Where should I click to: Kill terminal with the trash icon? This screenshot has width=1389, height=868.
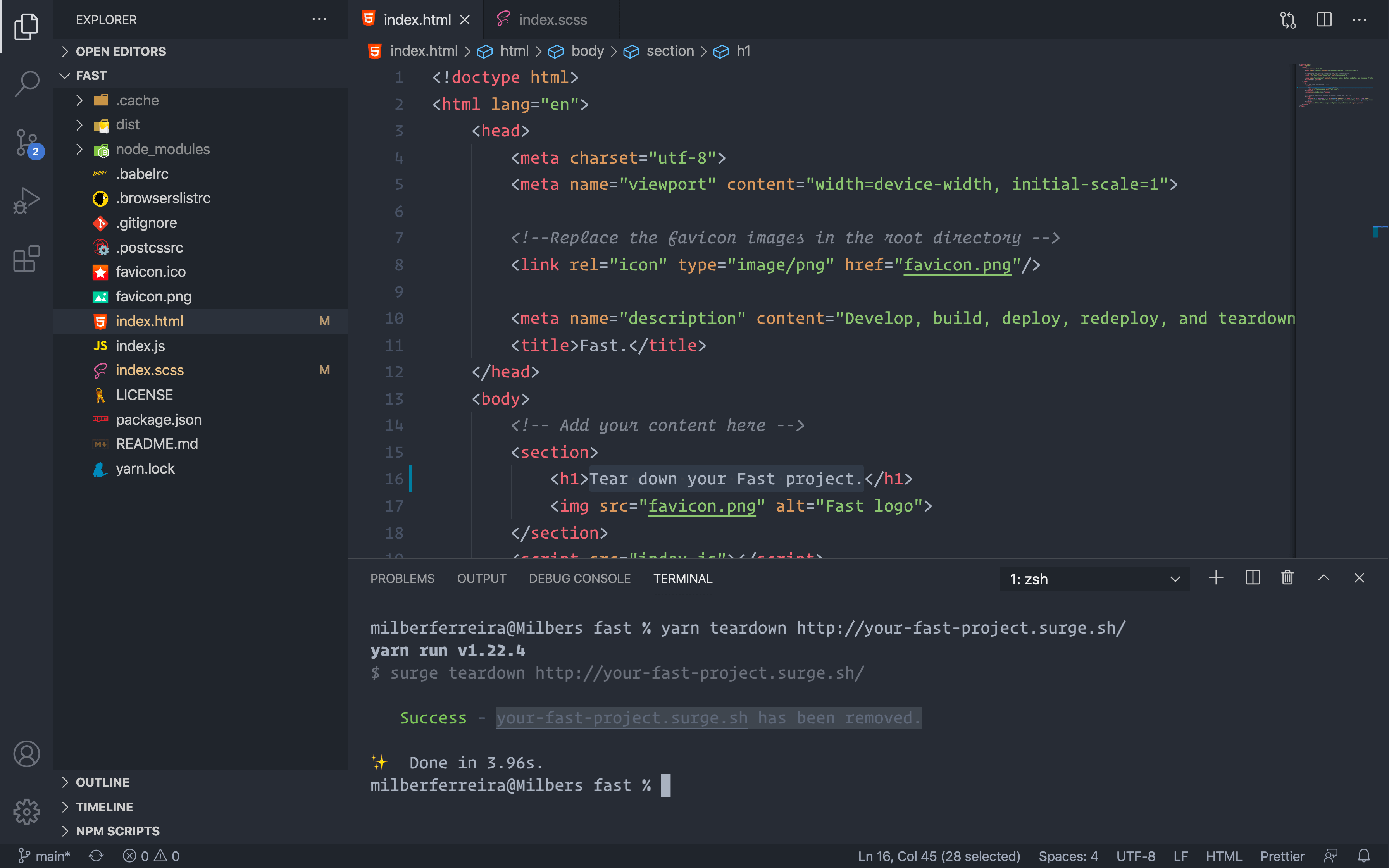tap(1287, 577)
